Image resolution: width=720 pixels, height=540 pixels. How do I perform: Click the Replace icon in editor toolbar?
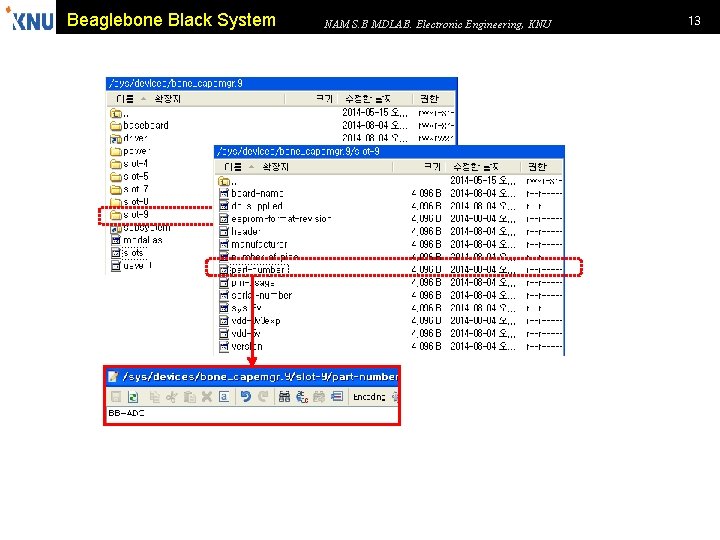302,397
